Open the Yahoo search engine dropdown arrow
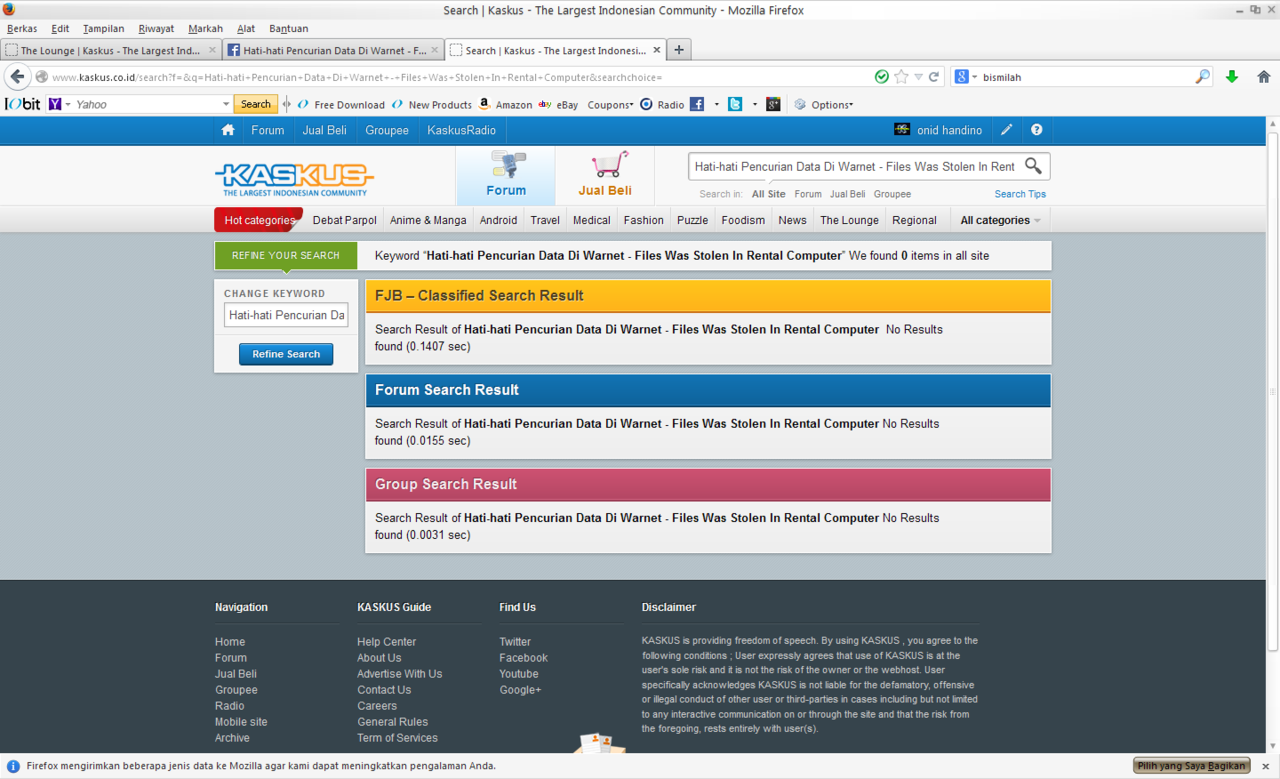This screenshot has height=779, width=1280. (68, 104)
